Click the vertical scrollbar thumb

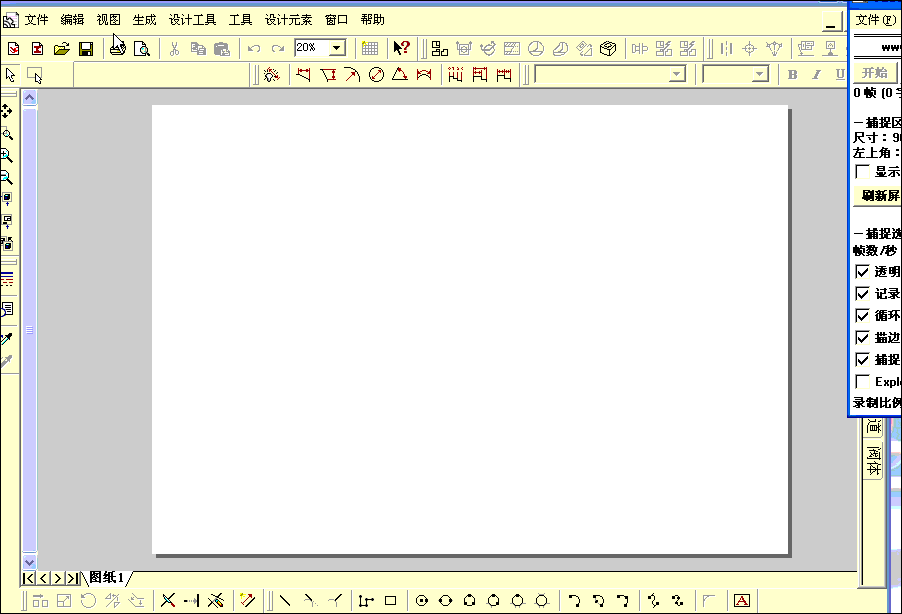[29, 330]
